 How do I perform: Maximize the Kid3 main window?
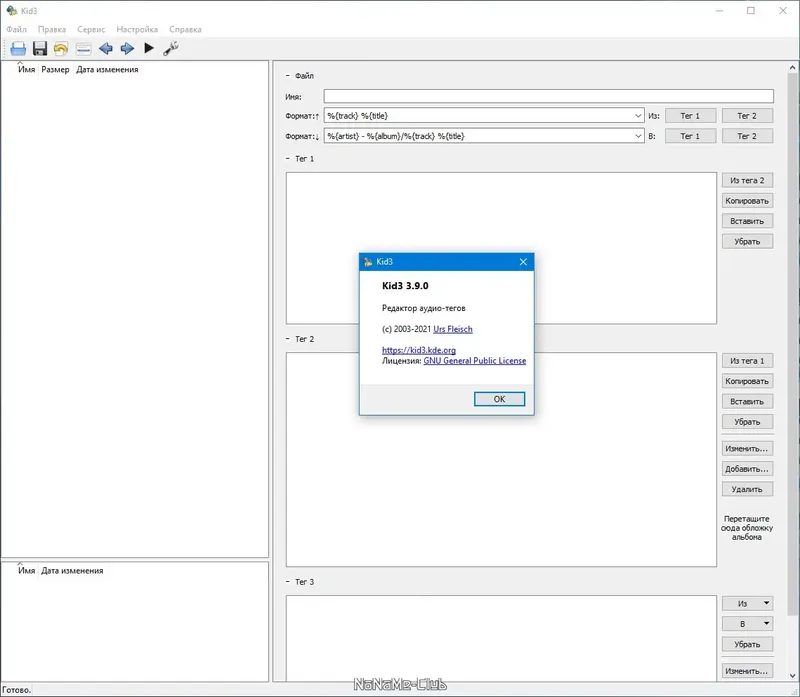click(751, 11)
